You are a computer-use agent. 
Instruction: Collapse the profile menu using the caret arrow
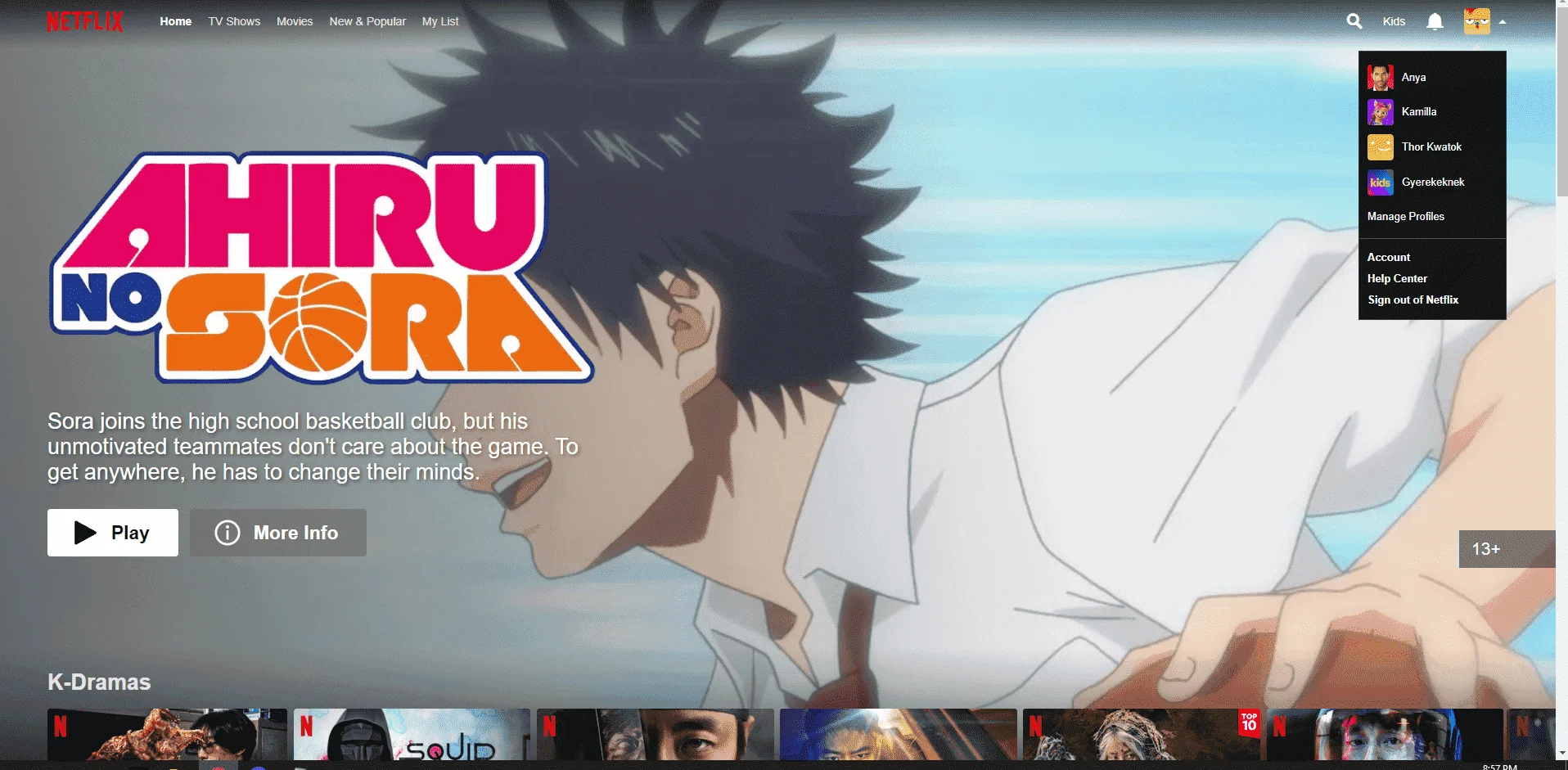tap(1503, 22)
